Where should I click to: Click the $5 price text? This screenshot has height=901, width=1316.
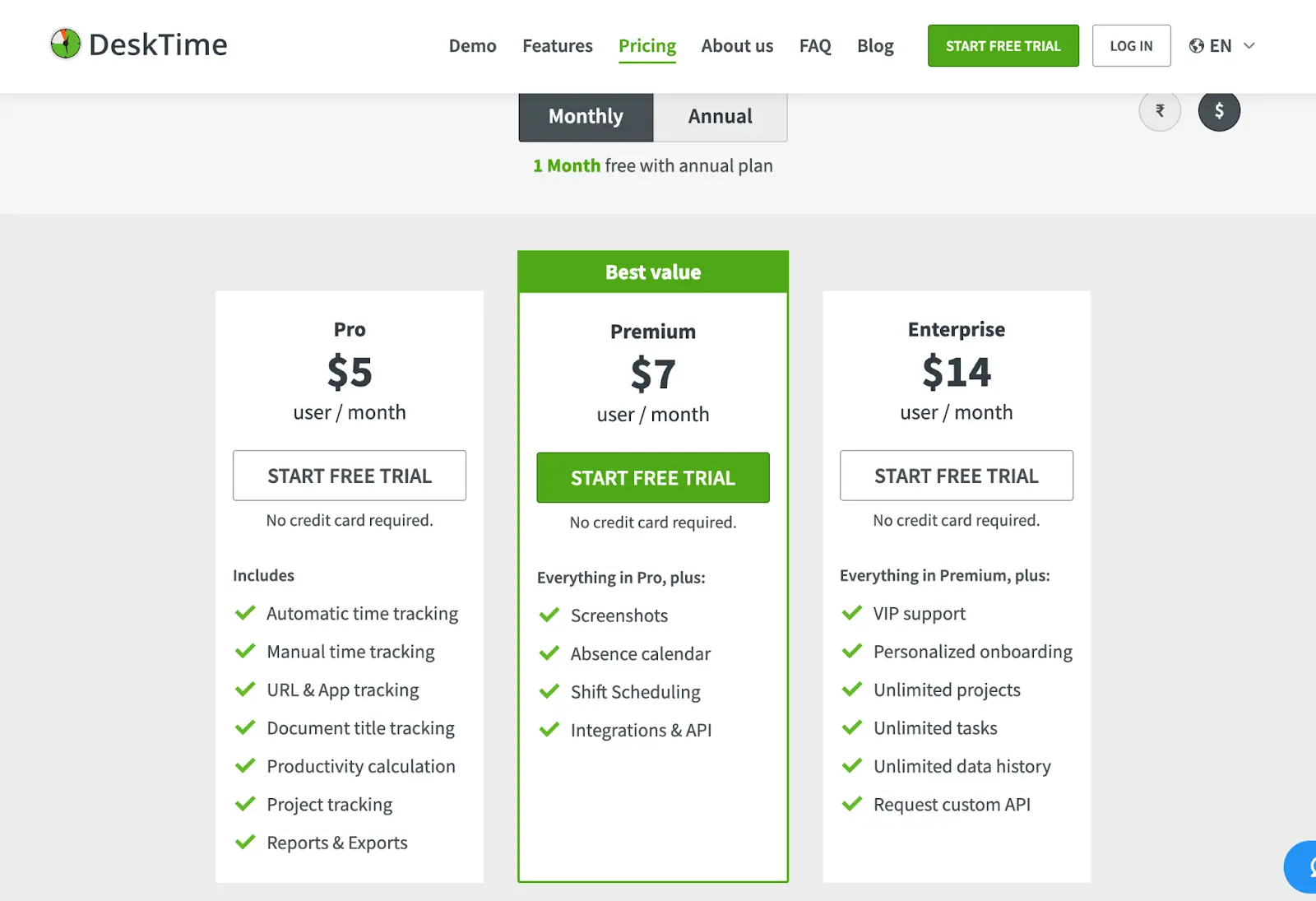(x=350, y=372)
